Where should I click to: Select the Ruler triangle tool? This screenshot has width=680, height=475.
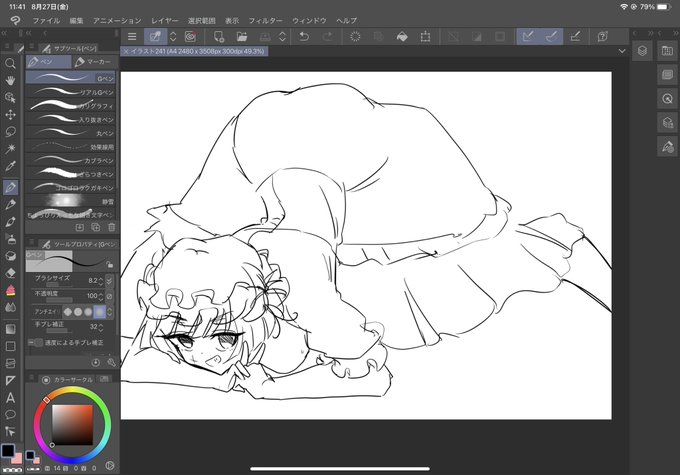tap(10, 380)
